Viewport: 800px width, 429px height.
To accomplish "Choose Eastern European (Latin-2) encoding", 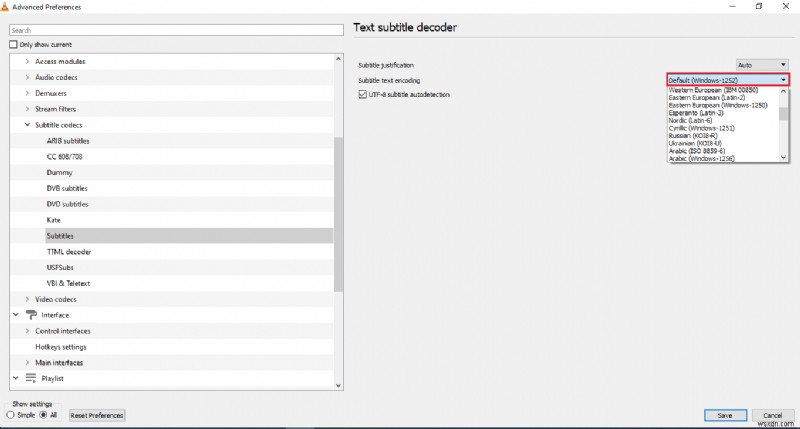I will pos(707,97).
